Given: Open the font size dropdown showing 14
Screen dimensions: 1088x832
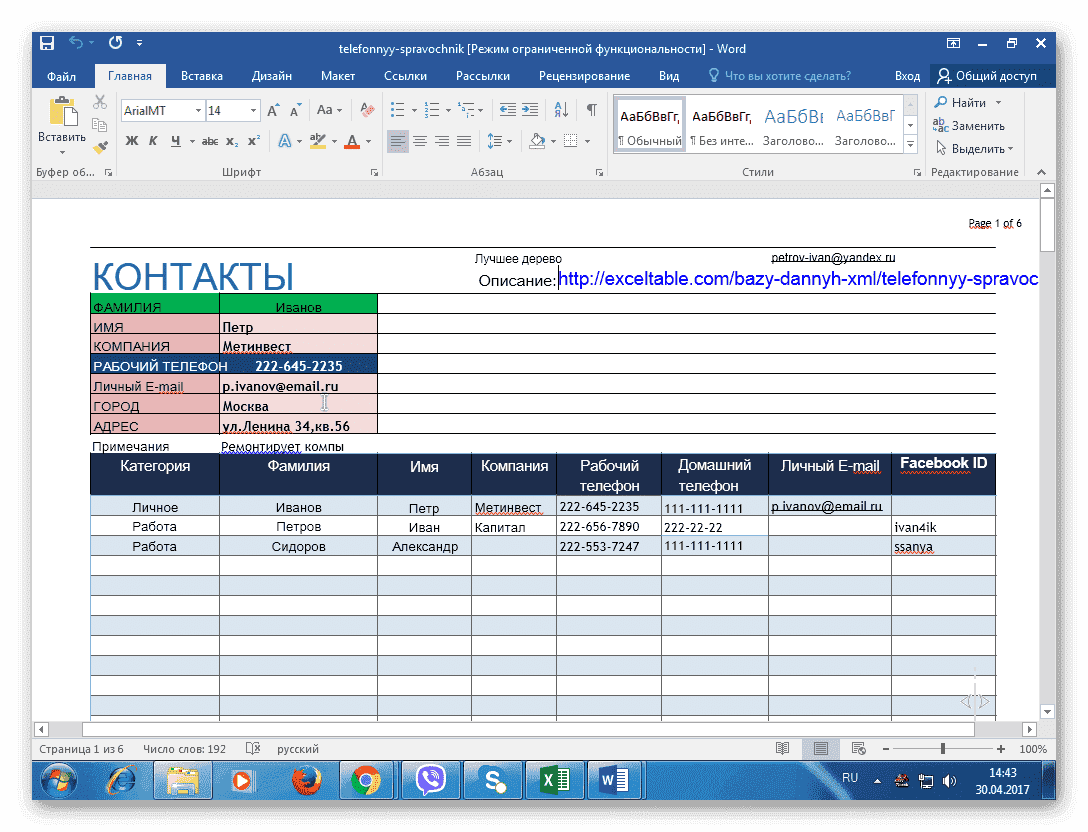Looking at the screenshot, I should point(253,111).
